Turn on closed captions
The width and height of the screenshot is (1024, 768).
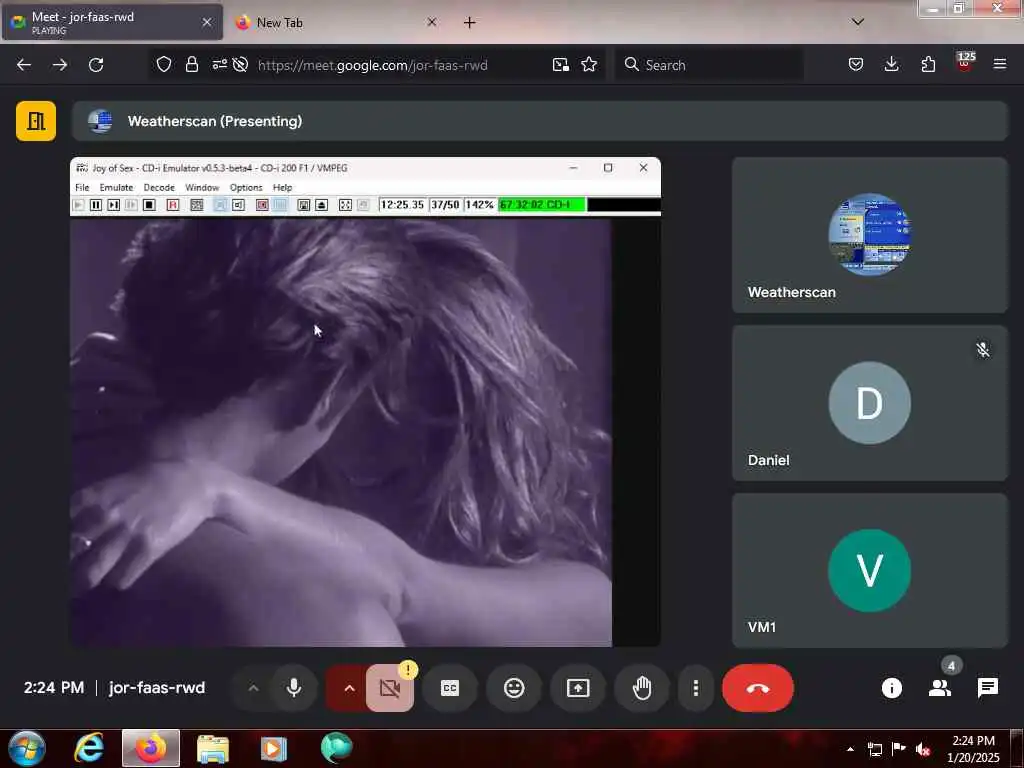[x=450, y=688]
